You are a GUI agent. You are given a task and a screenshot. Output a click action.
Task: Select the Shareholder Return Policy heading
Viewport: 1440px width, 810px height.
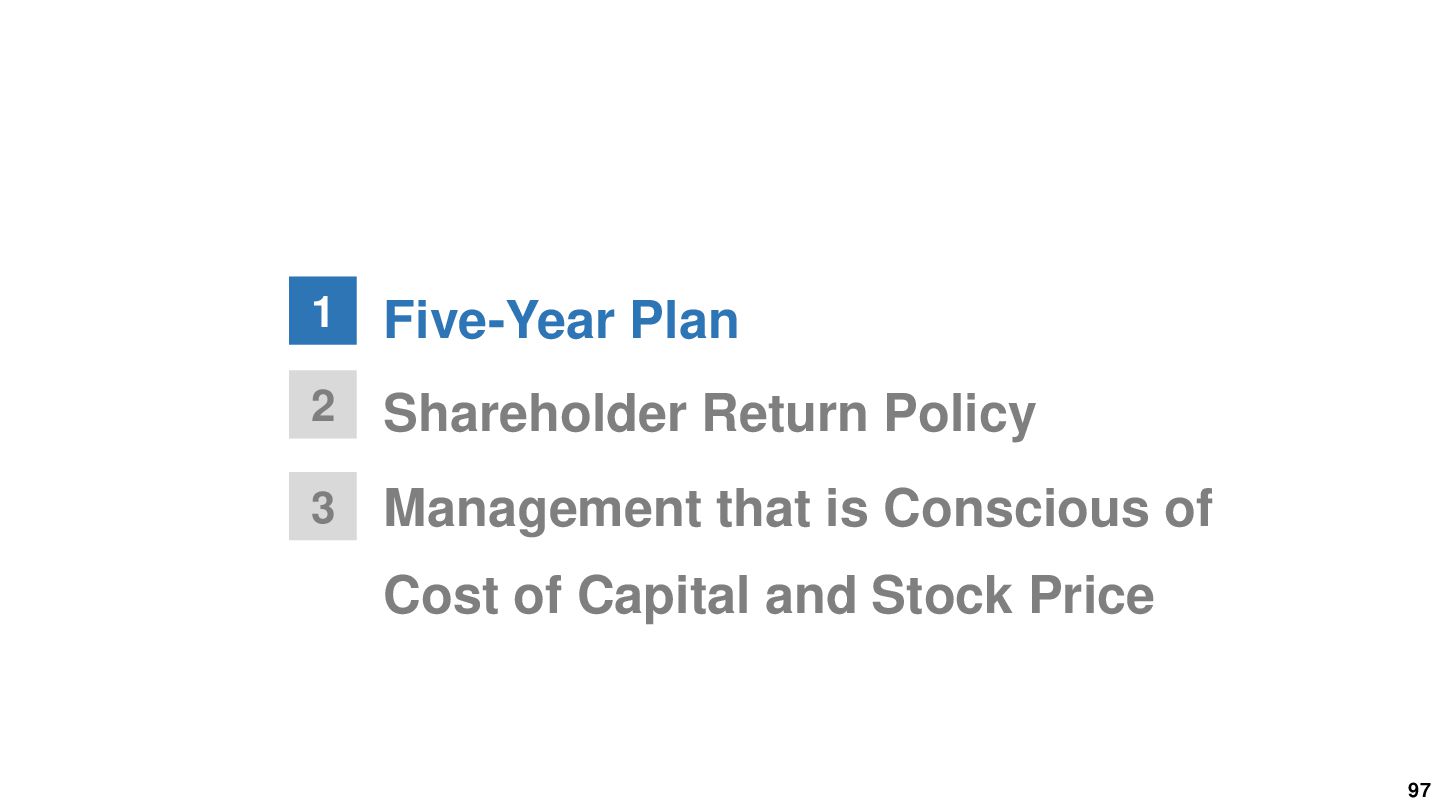click(709, 413)
